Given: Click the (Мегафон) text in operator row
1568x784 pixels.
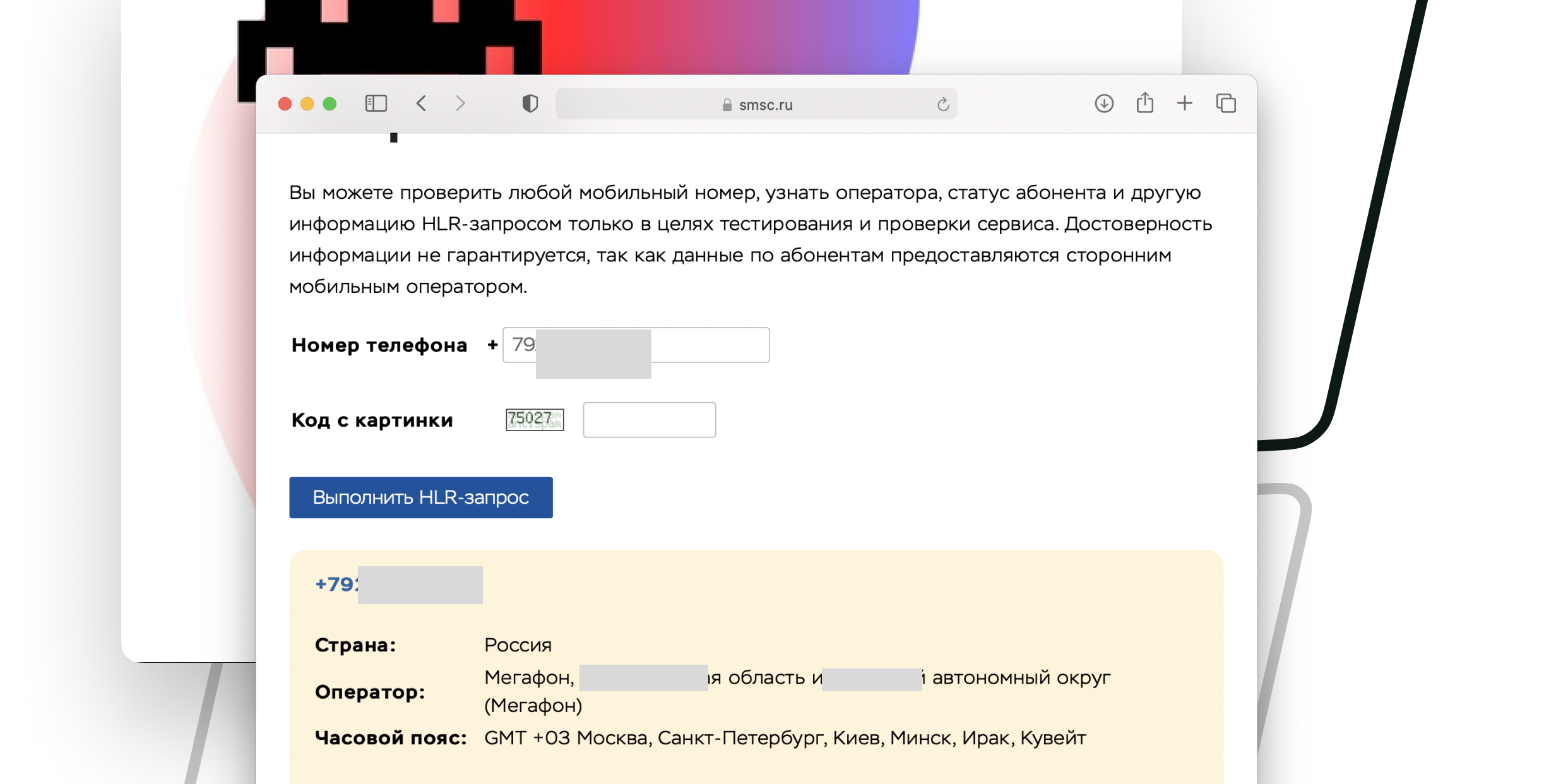Looking at the screenshot, I should (533, 705).
